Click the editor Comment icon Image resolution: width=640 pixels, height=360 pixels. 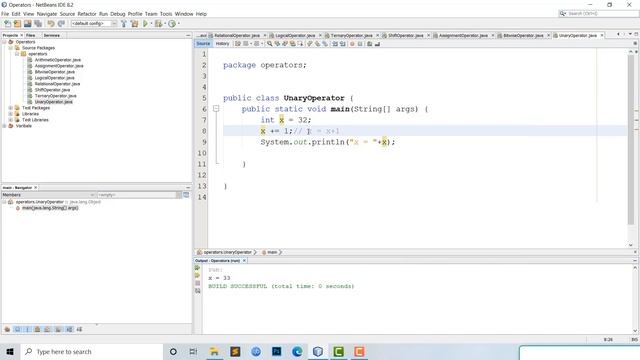coord(369,44)
